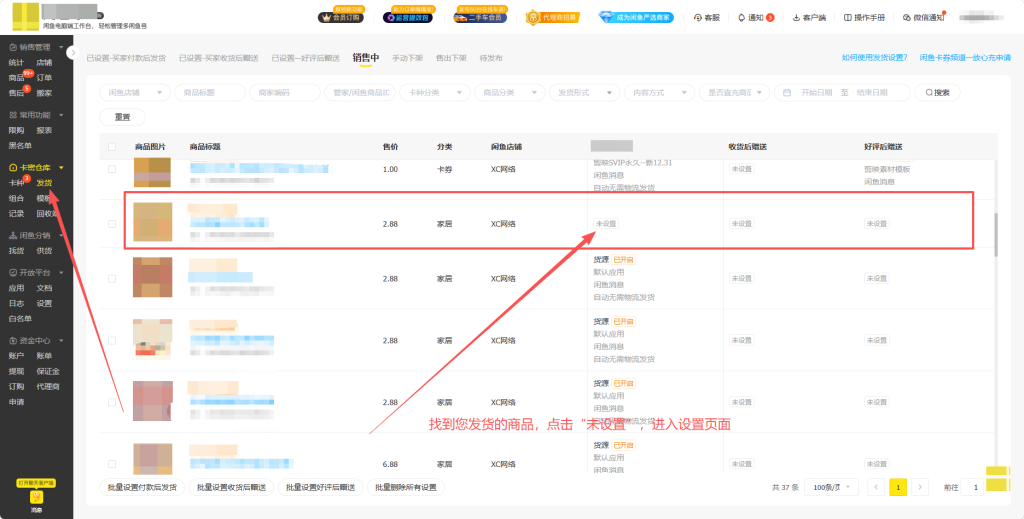Check the first 2.88 row with 未设置
1024x519 pixels.
pos(112,224)
